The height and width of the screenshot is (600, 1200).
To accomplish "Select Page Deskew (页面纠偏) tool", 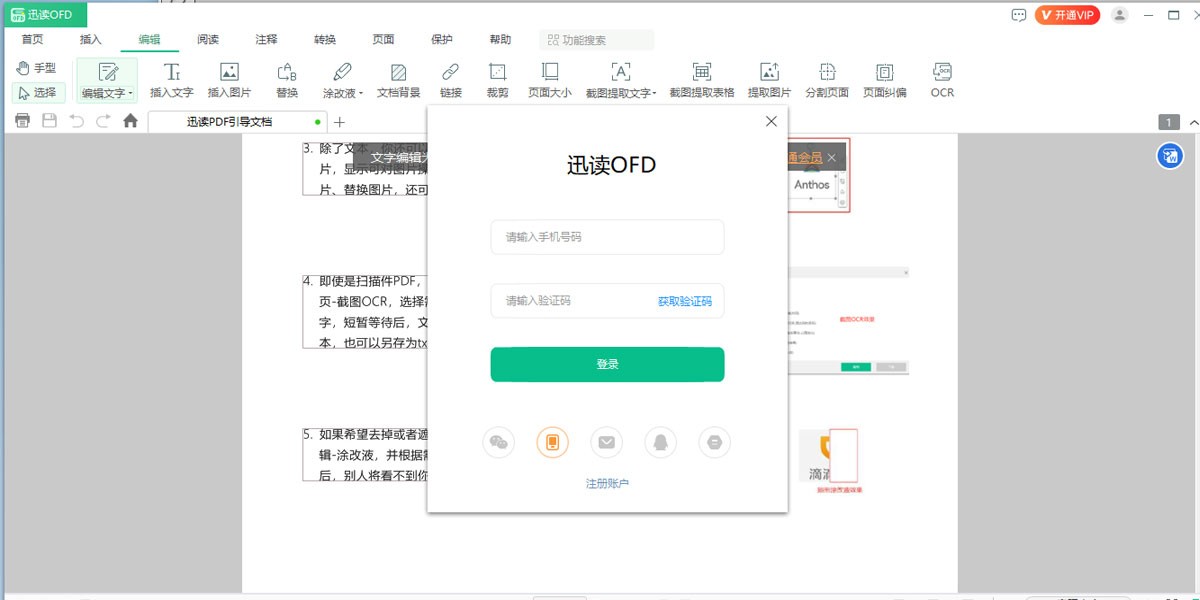I will tap(885, 80).
